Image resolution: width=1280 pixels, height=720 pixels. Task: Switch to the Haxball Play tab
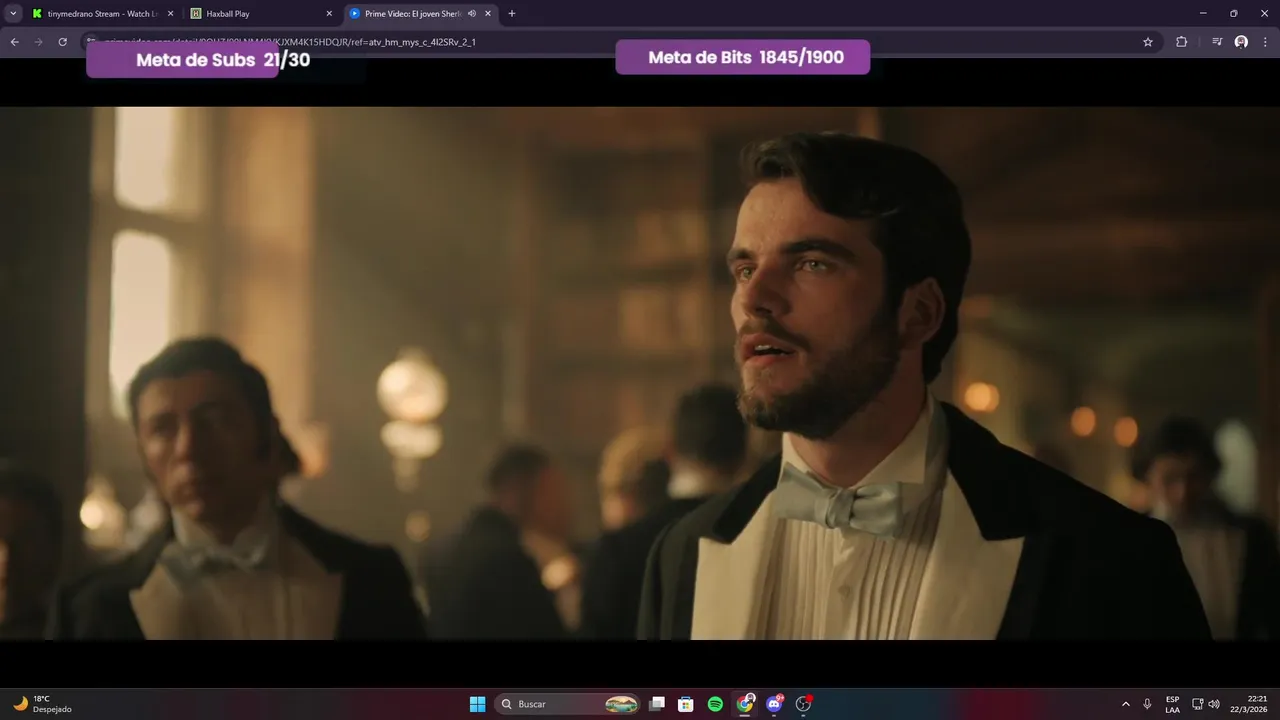262,14
